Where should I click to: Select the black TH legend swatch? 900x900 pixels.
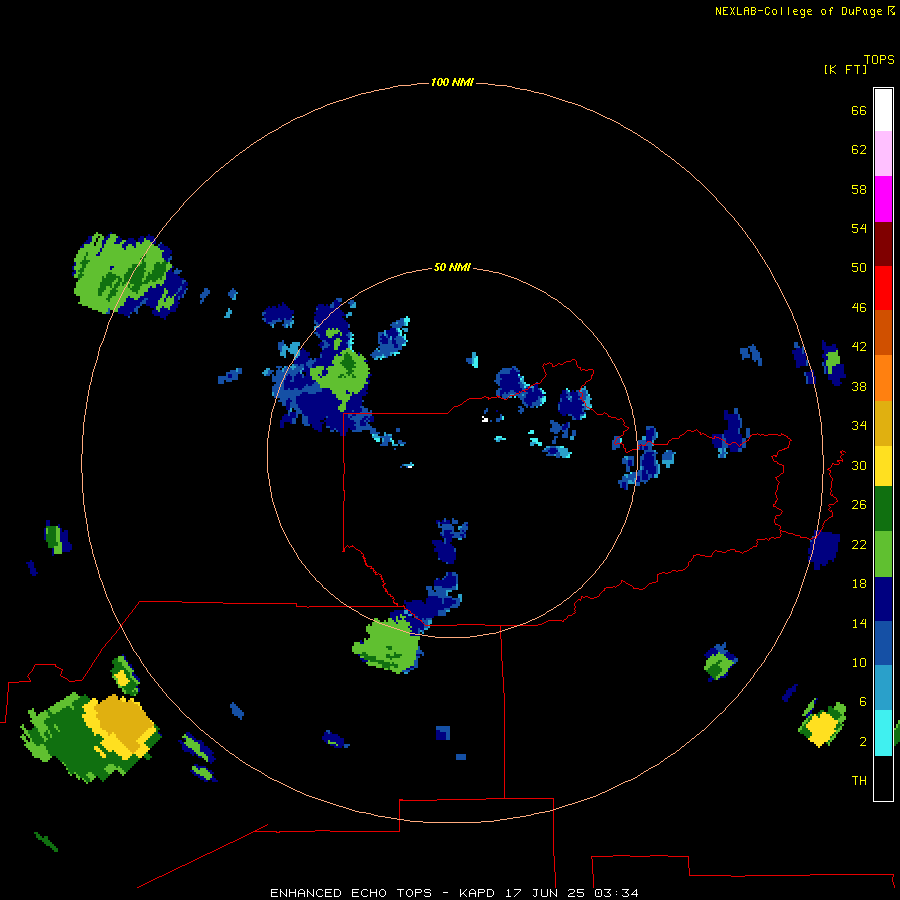(883, 778)
